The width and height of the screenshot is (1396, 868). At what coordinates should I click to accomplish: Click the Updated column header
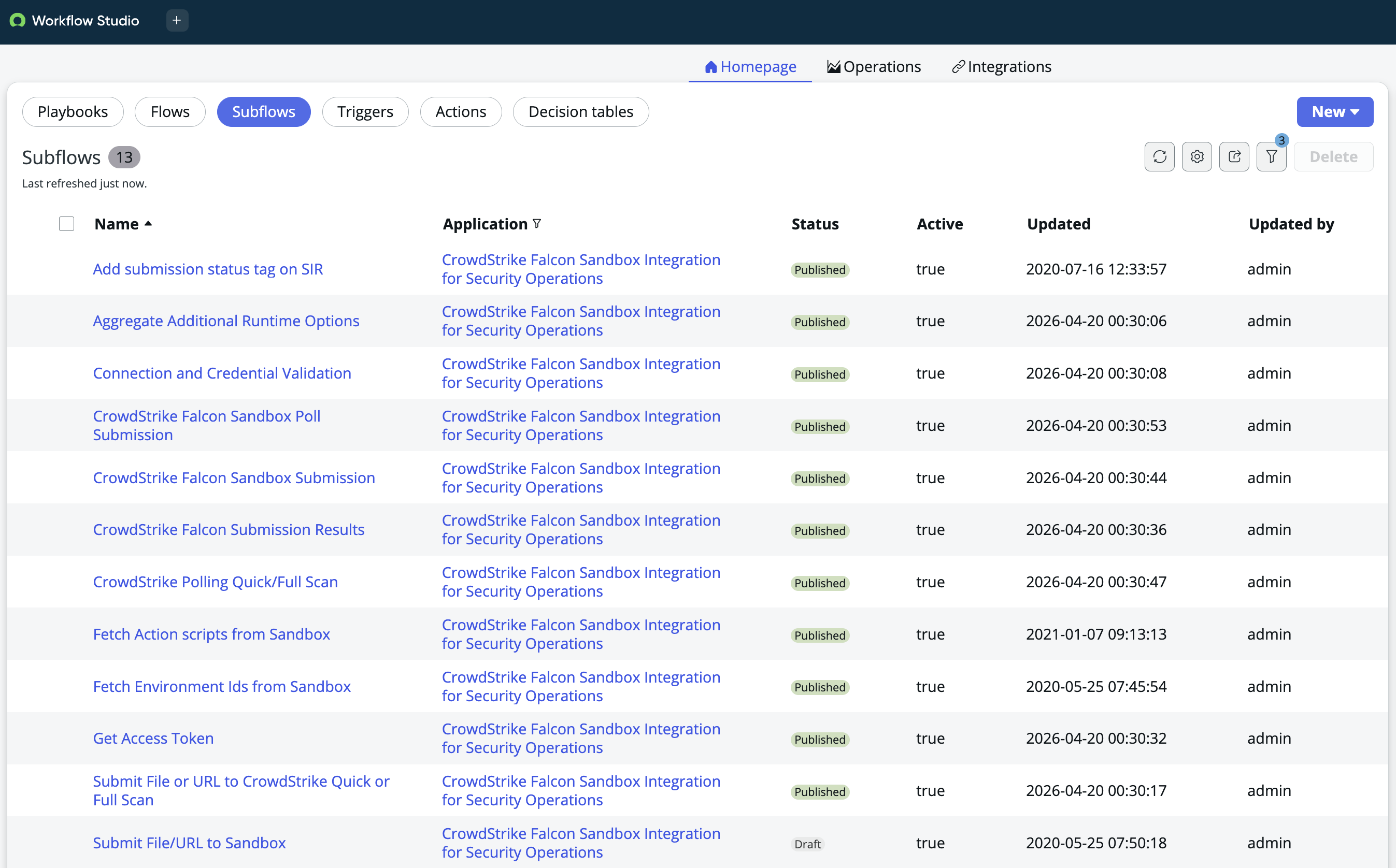(1058, 224)
